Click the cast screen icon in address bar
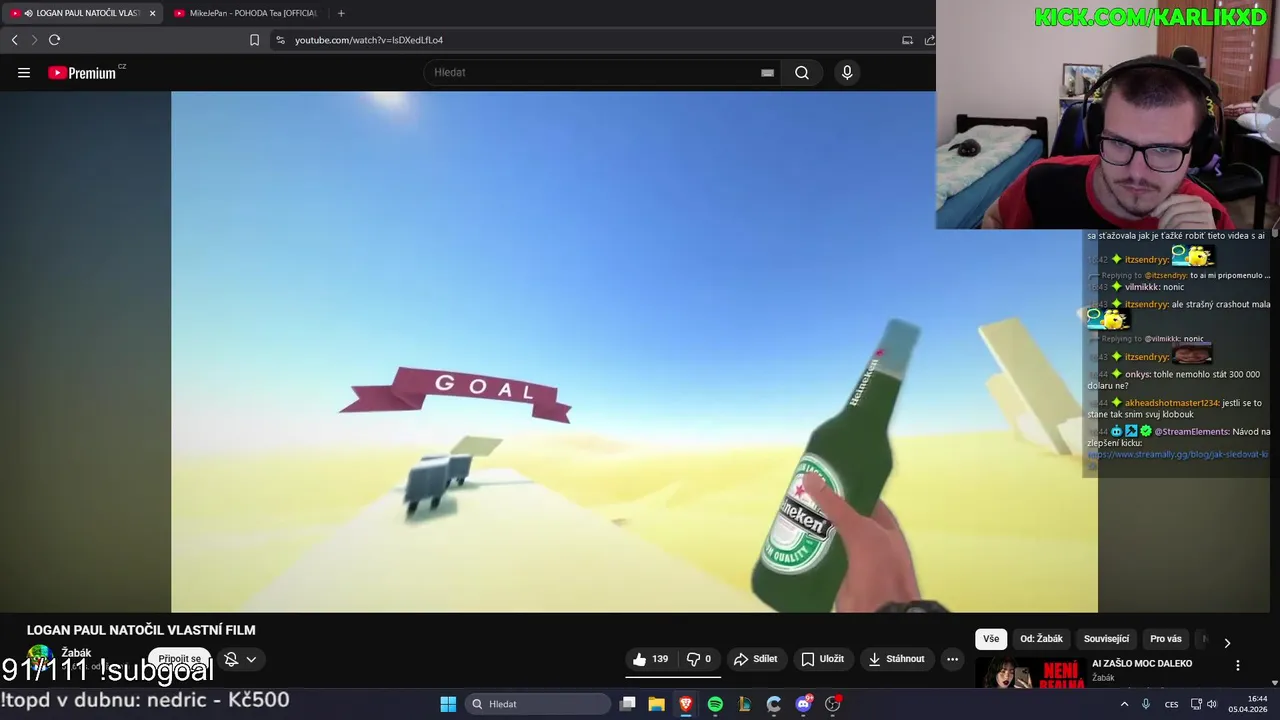 tap(907, 40)
